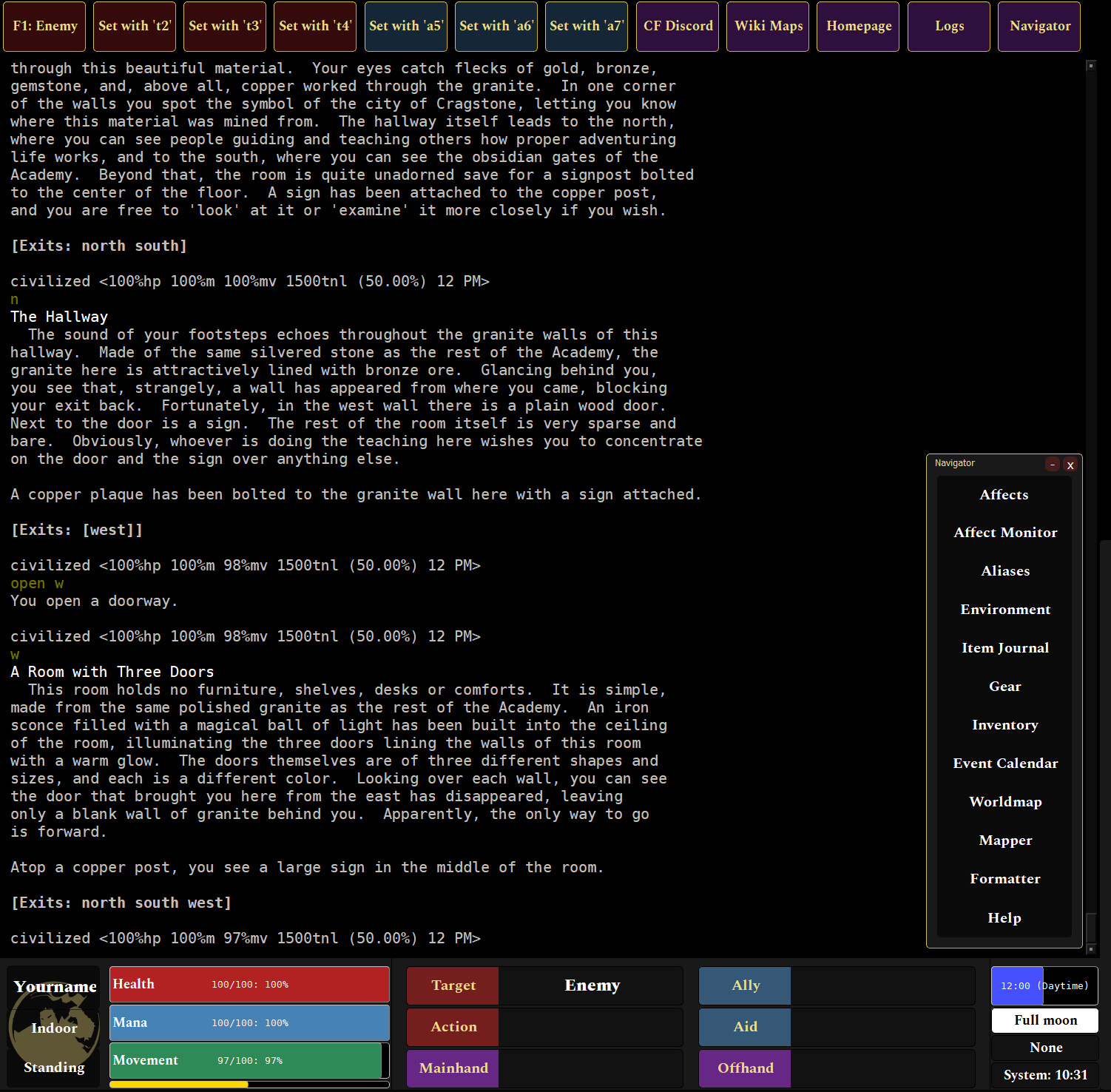Open the Mapper tool
This screenshot has width=1111, height=1092.
(1004, 840)
